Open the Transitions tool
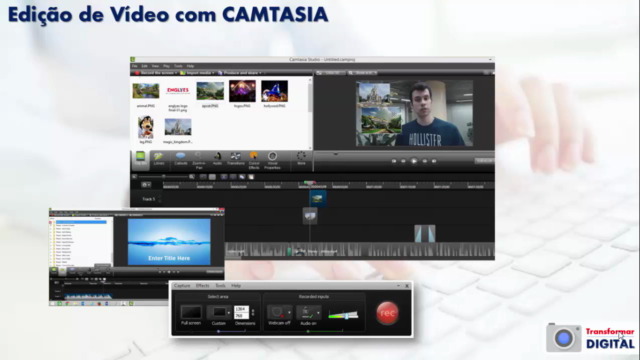640x360 pixels. coord(236,159)
